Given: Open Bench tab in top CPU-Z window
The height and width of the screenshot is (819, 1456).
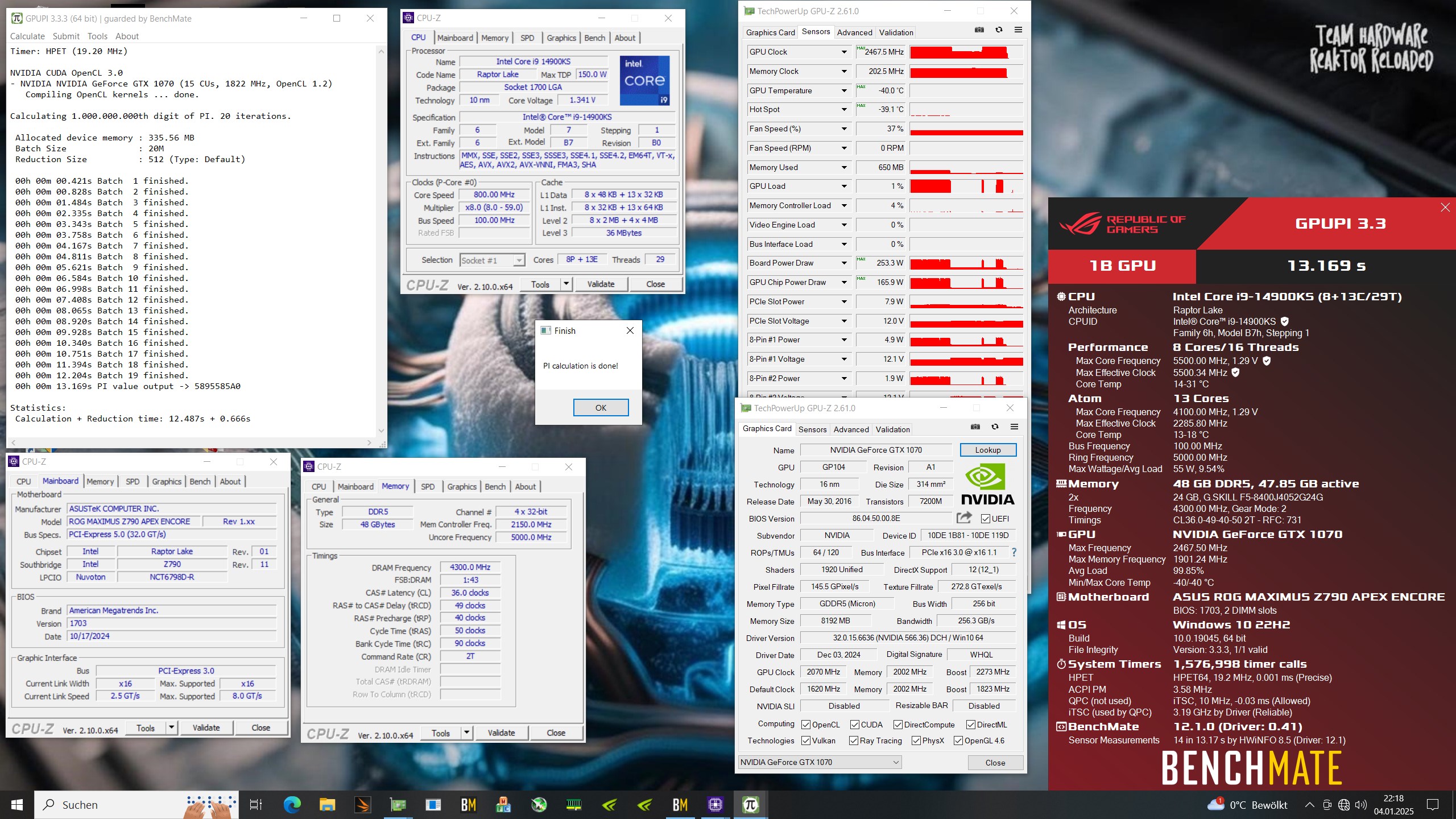Looking at the screenshot, I should [x=595, y=38].
